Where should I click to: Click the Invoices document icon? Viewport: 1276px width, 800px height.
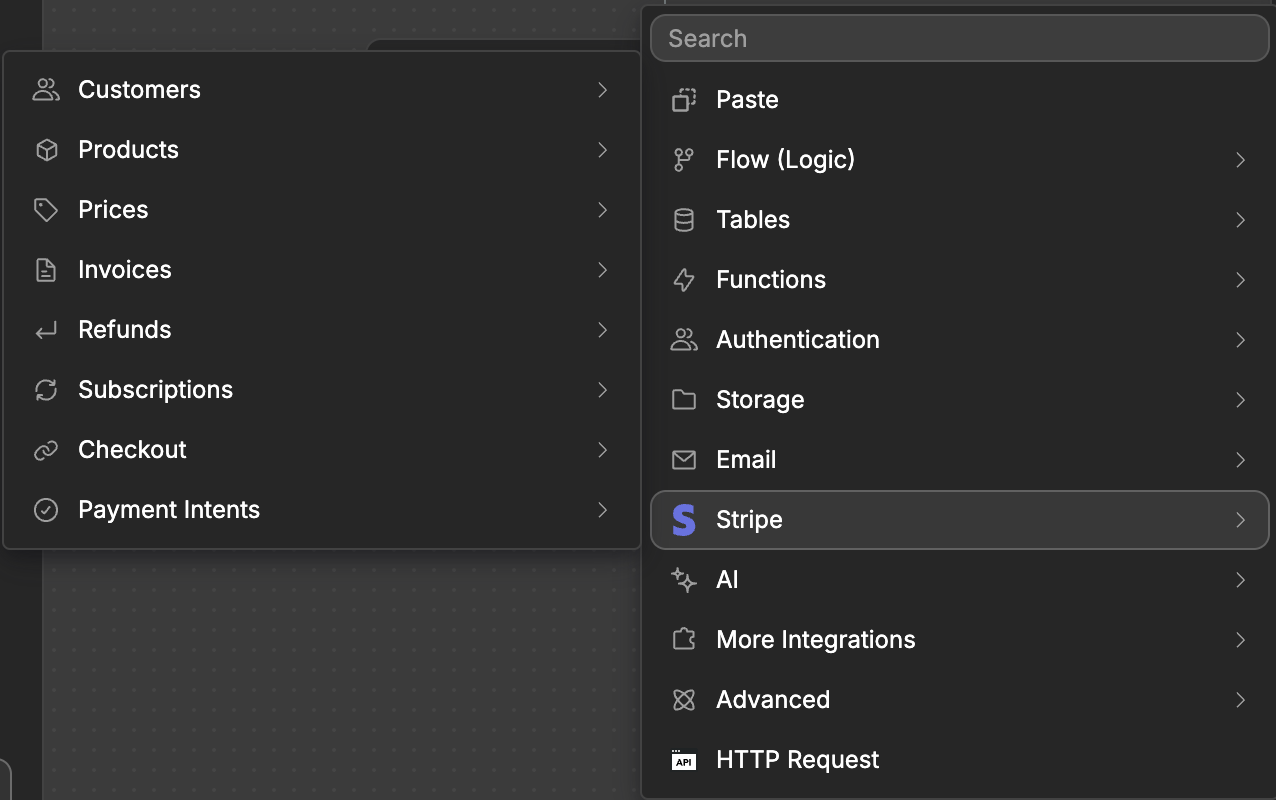coord(46,270)
